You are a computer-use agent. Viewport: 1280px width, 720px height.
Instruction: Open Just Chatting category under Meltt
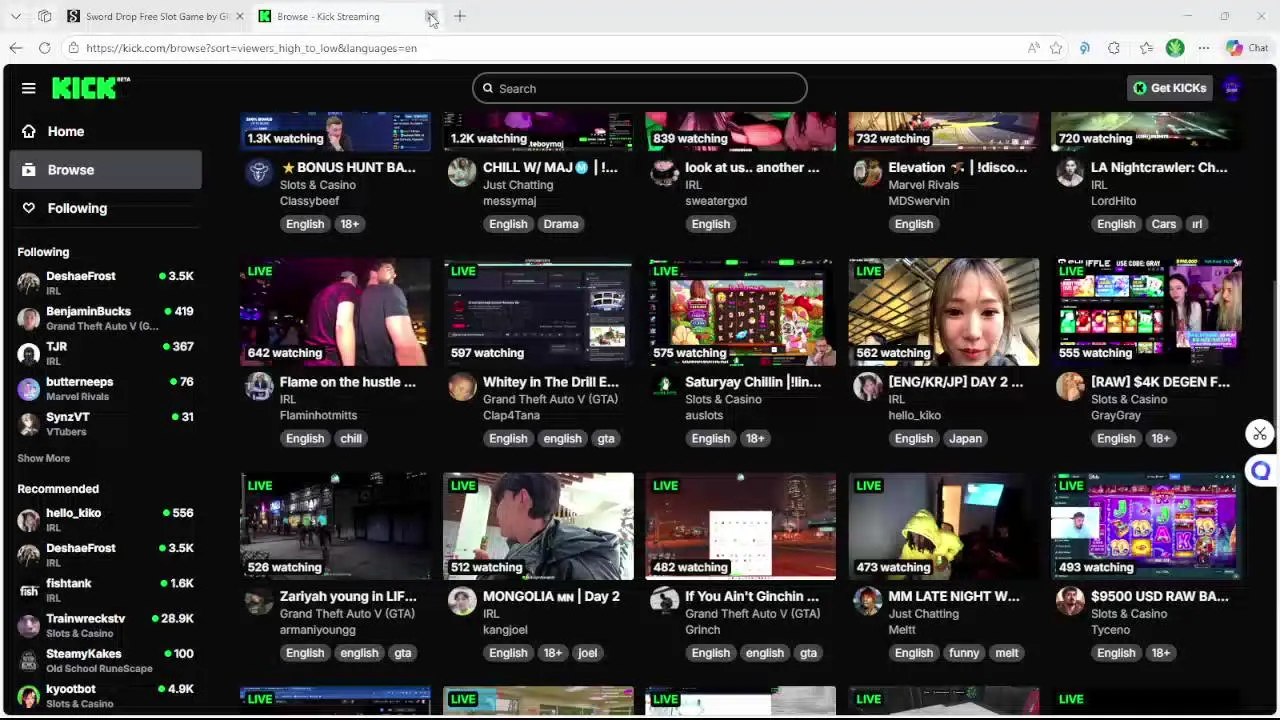click(x=923, y=614)
